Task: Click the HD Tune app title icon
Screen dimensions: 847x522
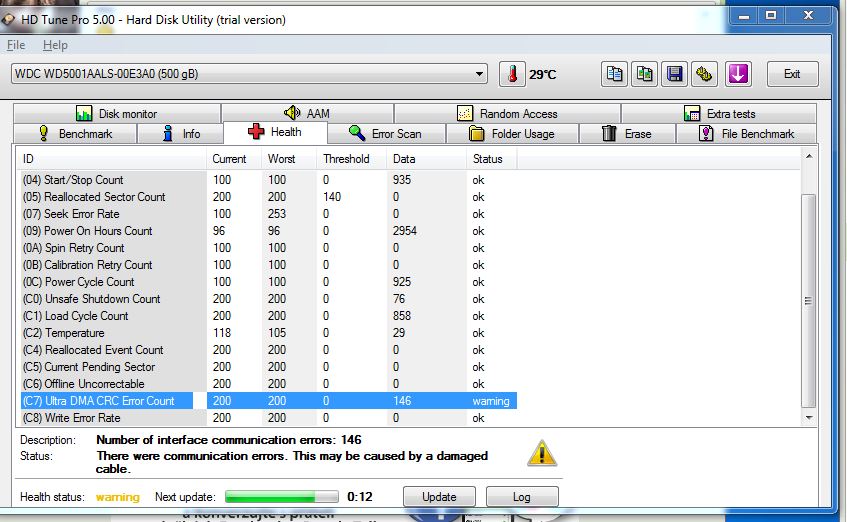Action: tap(8, 20)
